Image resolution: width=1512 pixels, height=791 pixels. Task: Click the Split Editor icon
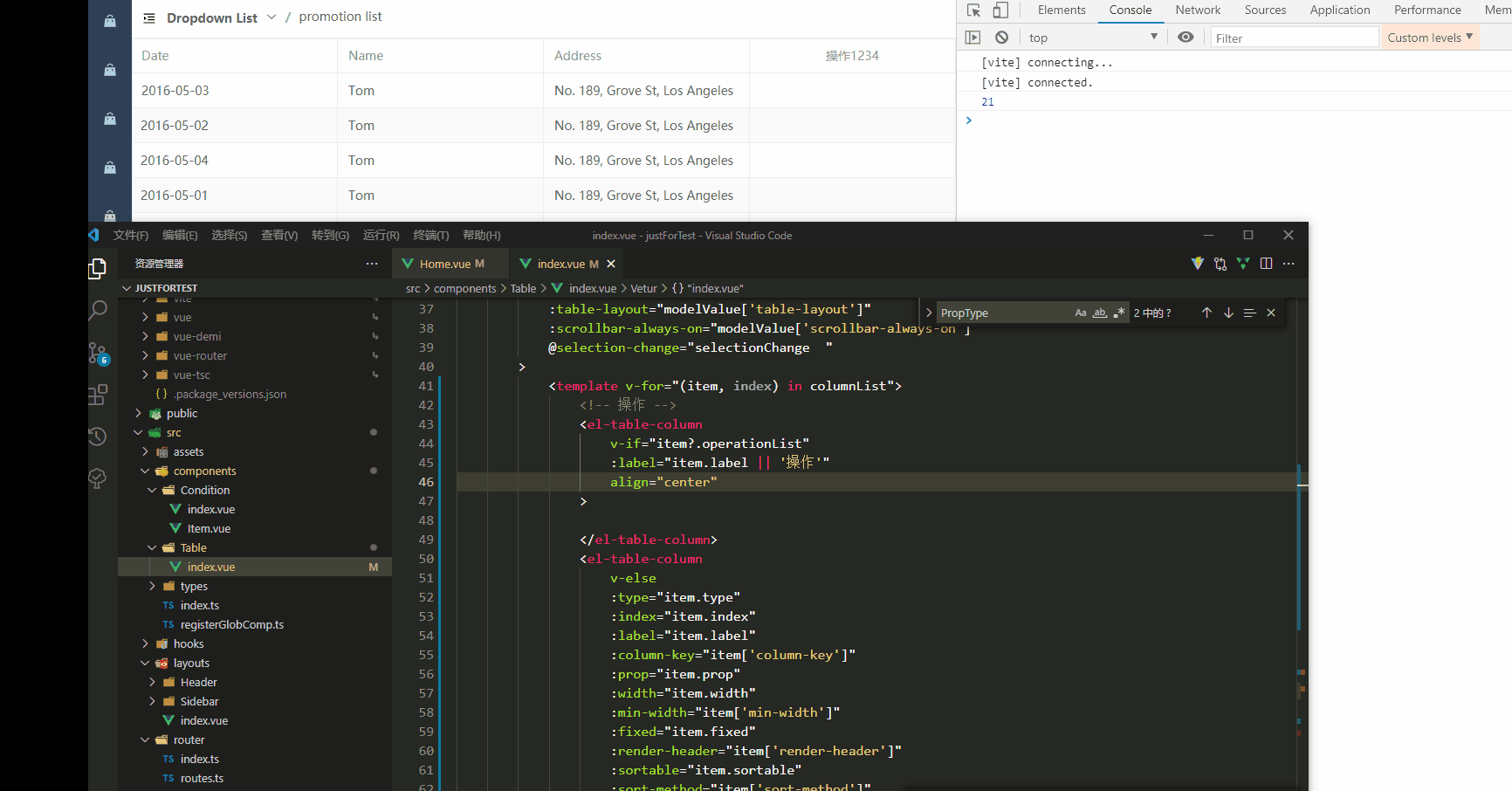pos(1267,263)
